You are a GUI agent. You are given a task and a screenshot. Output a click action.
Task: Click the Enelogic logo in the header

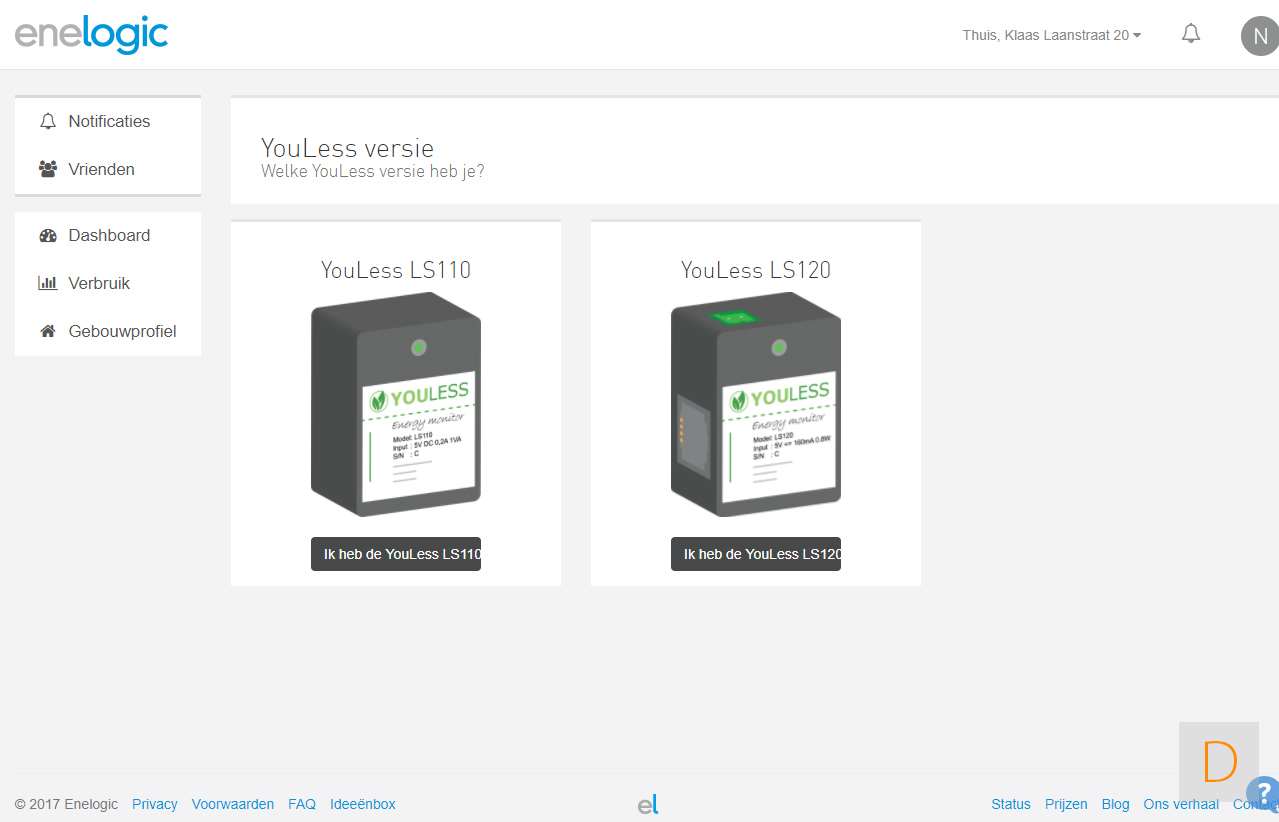(91, 34)
